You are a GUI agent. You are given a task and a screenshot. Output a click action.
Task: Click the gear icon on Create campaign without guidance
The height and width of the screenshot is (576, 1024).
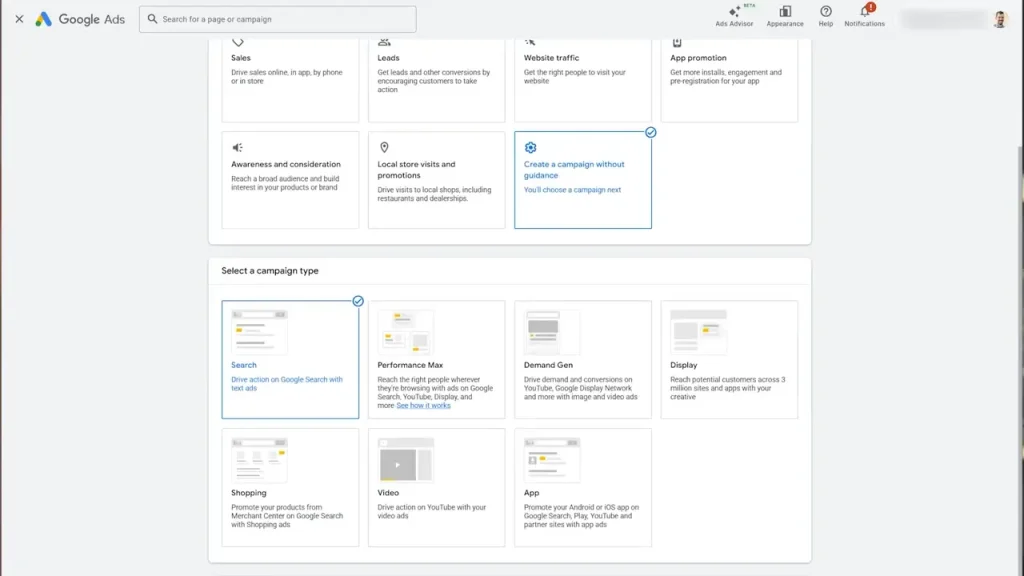click(530, 146)
